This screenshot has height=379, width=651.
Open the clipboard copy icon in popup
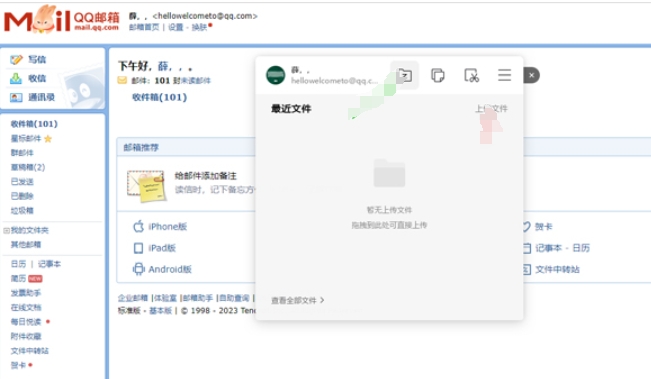(438, 76)
